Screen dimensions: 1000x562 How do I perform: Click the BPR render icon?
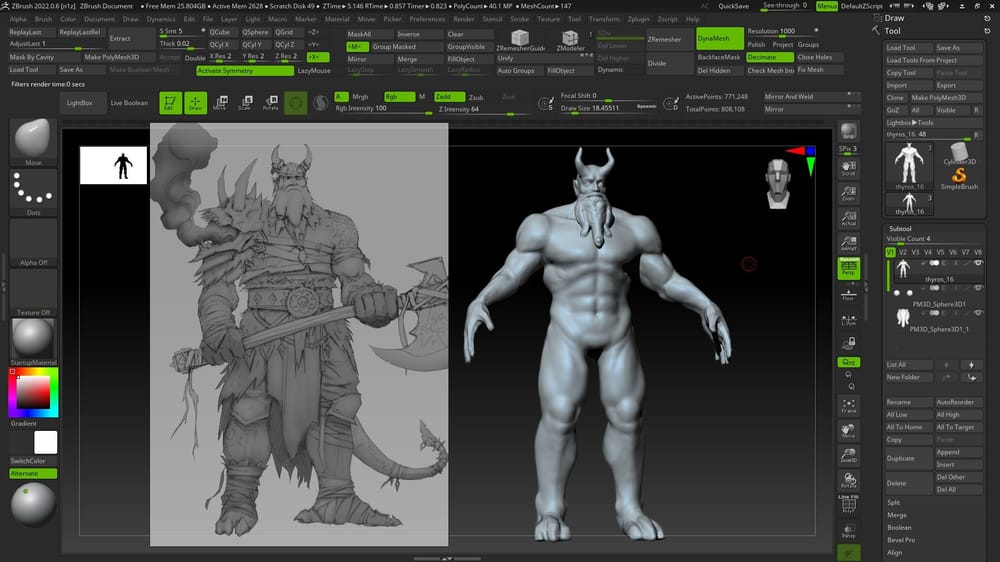pos(848,132)
